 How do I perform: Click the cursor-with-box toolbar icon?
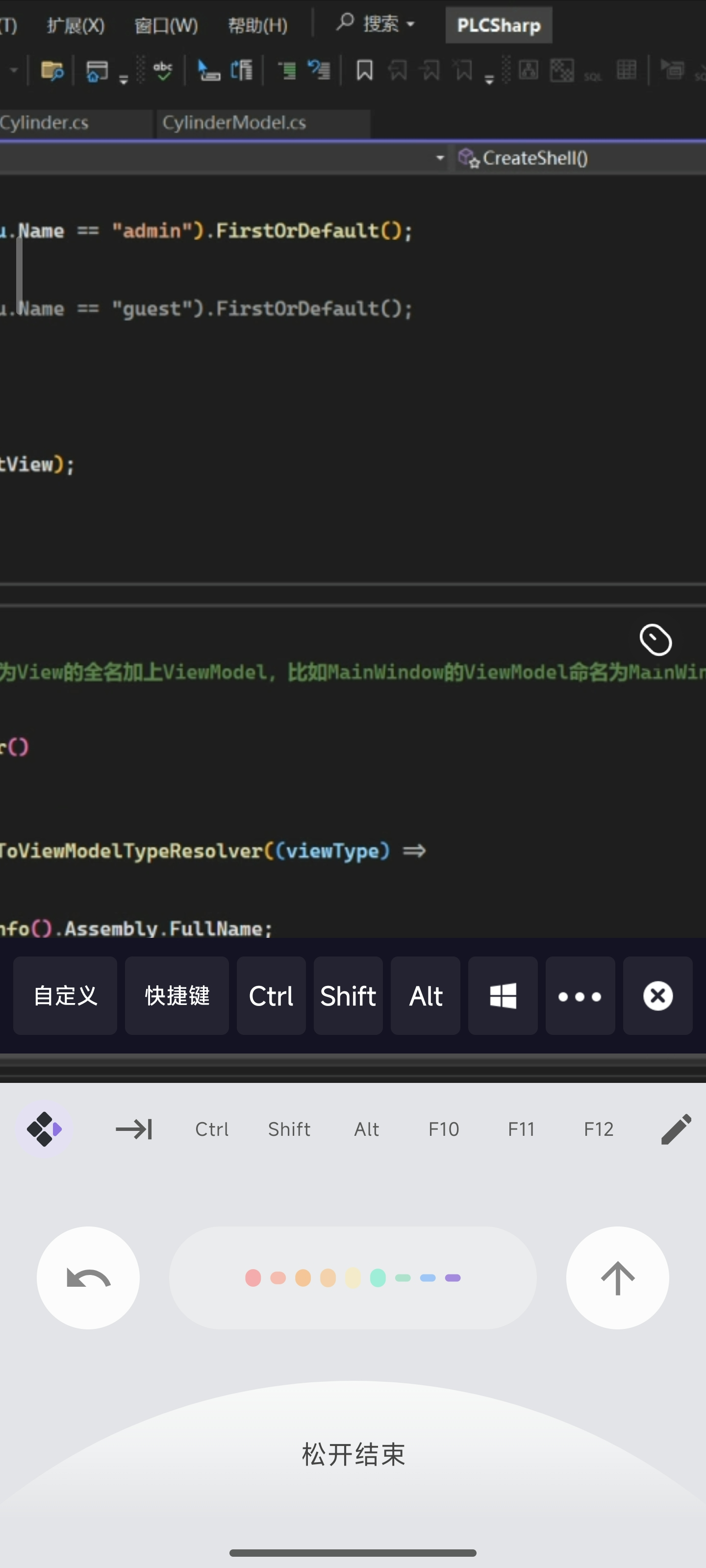coord(208,71)
